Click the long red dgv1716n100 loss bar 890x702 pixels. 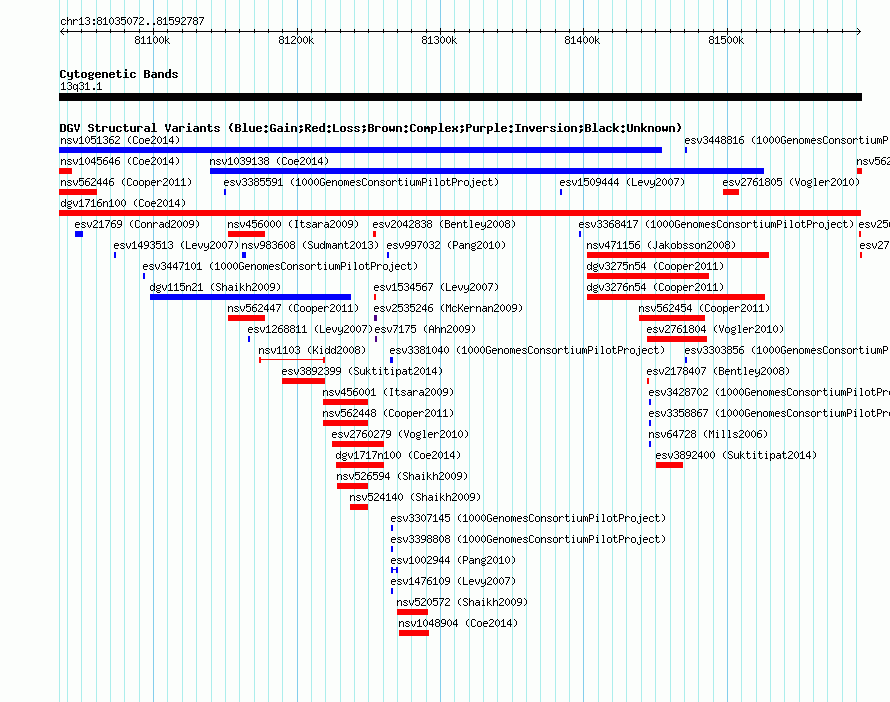point(460,213)
